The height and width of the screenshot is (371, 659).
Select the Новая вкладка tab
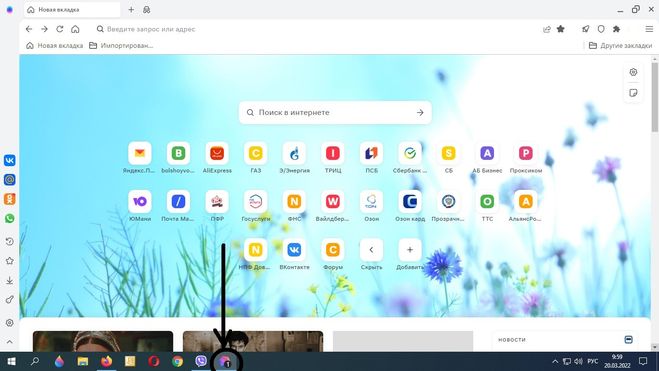[x=72, y=10]
